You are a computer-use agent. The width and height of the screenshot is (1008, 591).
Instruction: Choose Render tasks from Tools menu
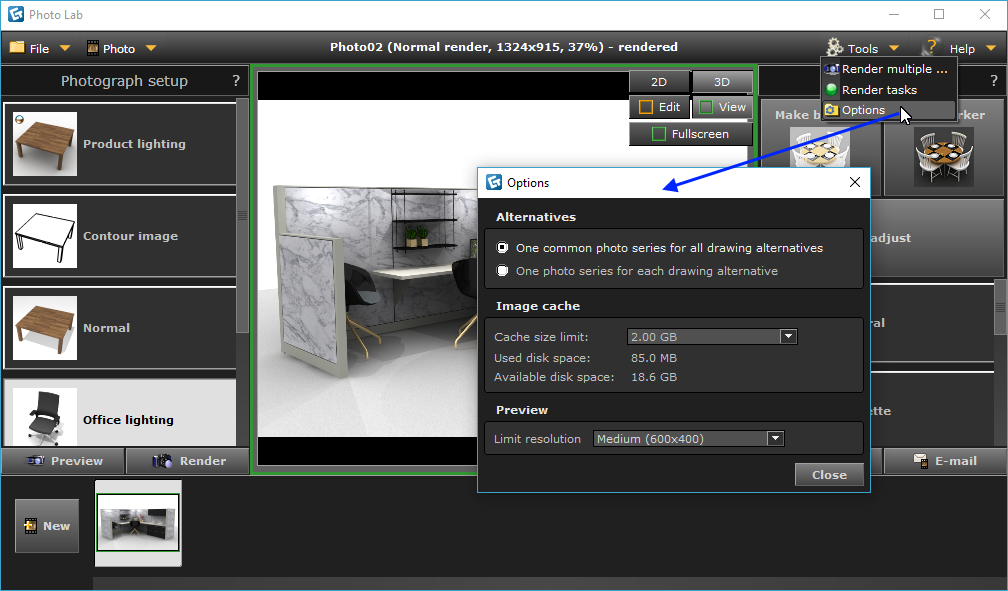(x=888, y=89)
